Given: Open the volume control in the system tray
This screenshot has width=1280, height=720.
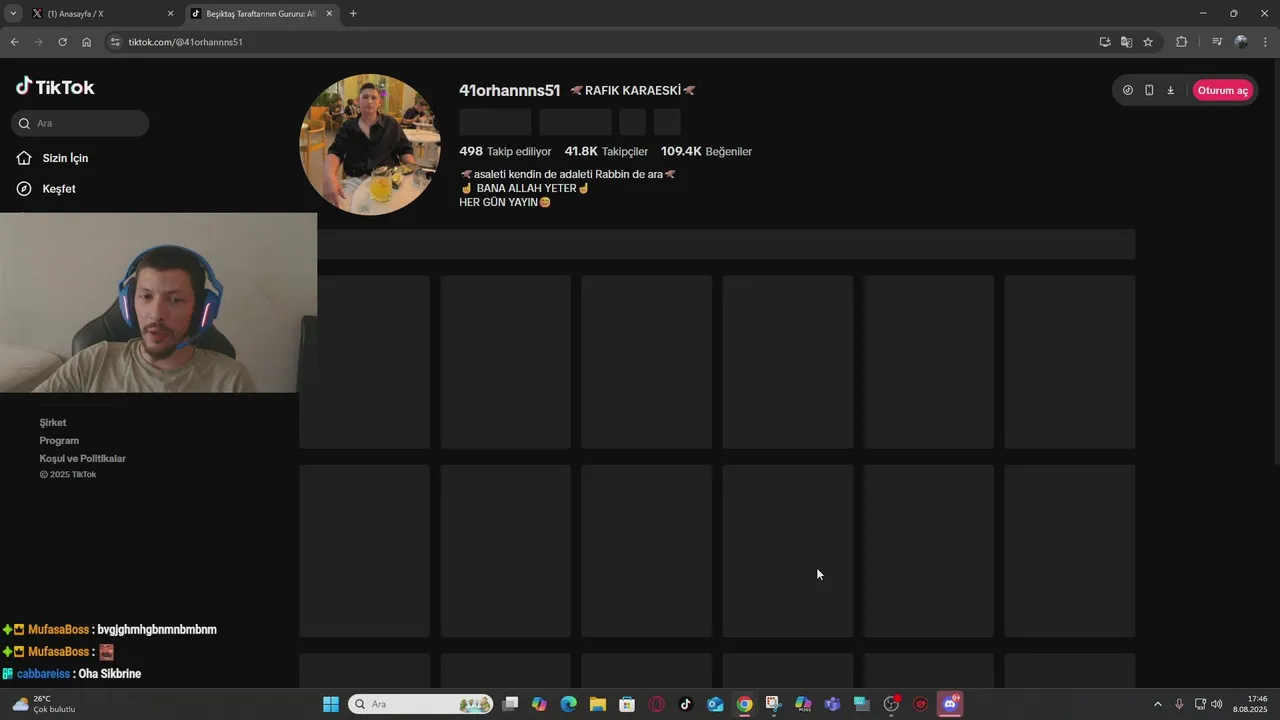Looking at the screenshot, I should [x=1217, y=704].
